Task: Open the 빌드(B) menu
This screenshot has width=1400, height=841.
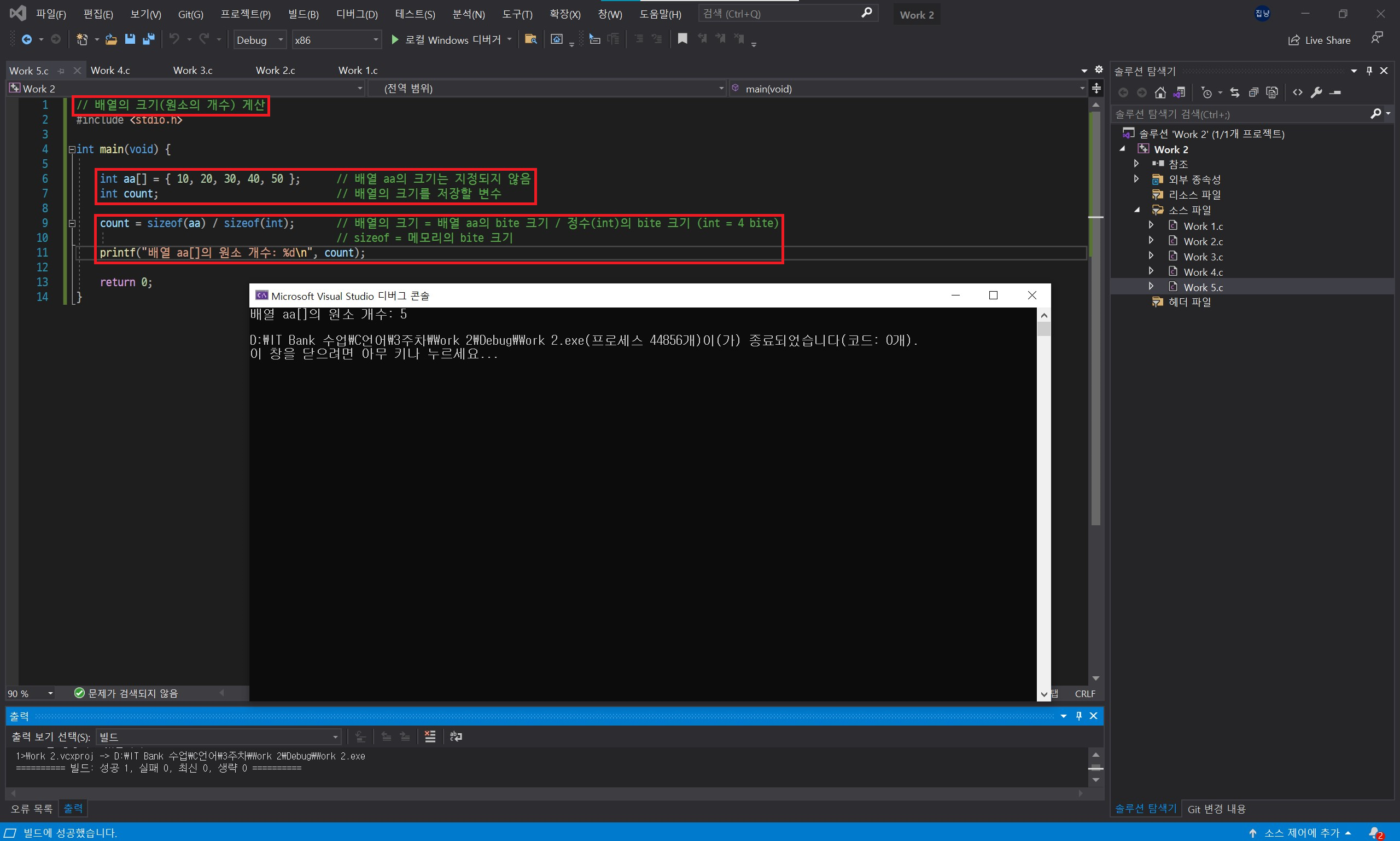Action: coord(303,14)
